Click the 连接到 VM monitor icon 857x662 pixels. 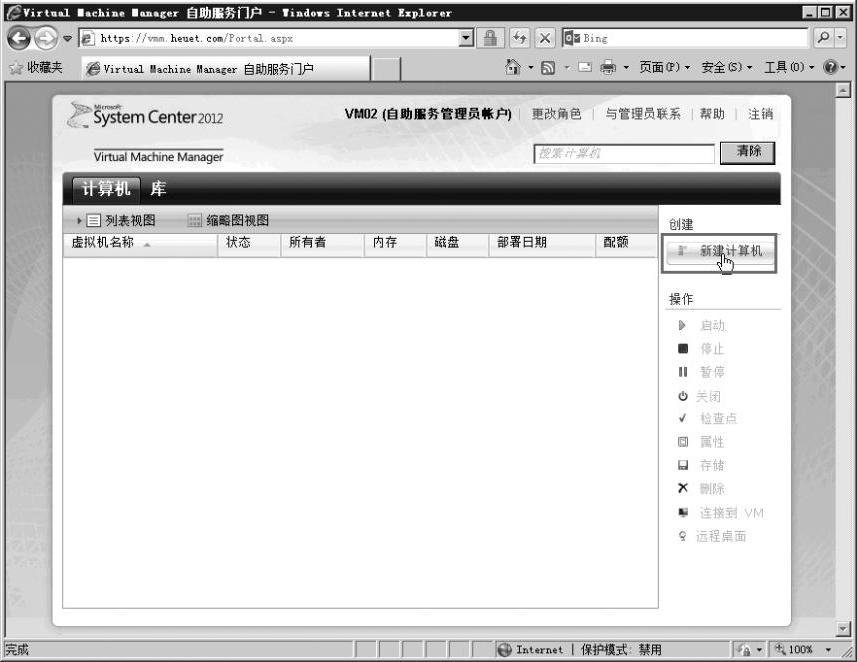pos(683,512)
